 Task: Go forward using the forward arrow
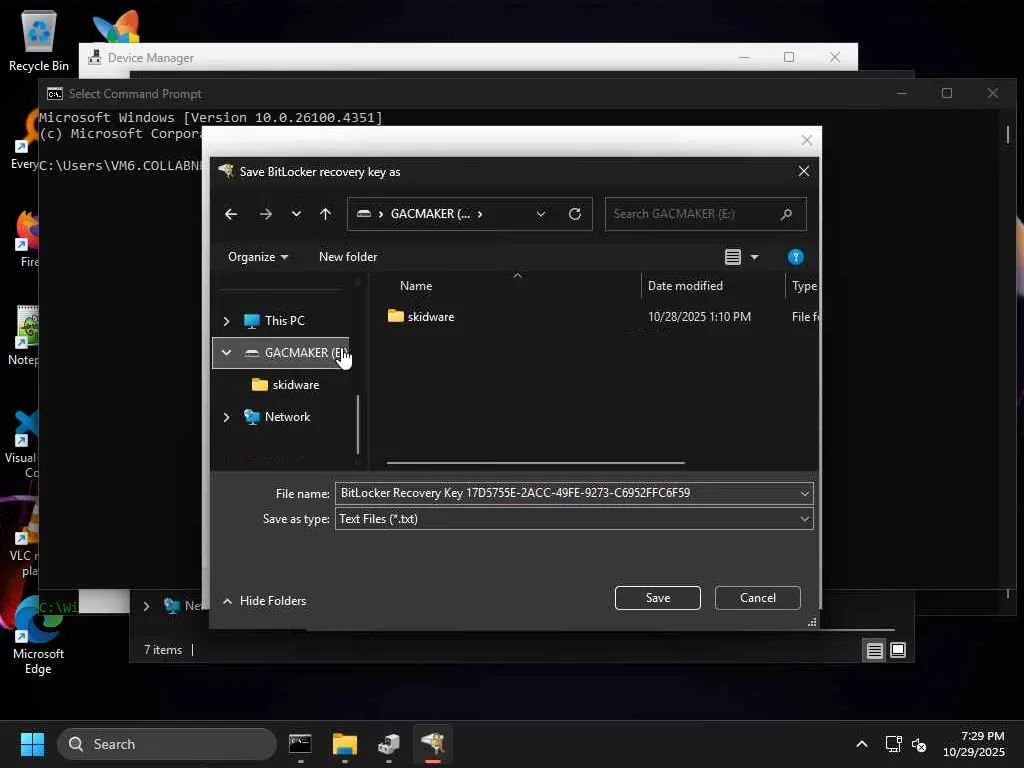265,214
